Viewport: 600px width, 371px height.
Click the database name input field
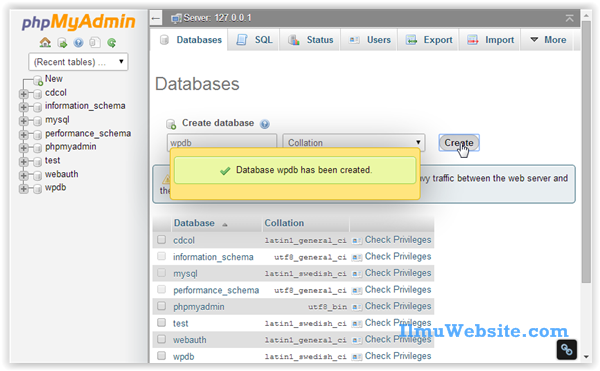click(x=222, y=142)
